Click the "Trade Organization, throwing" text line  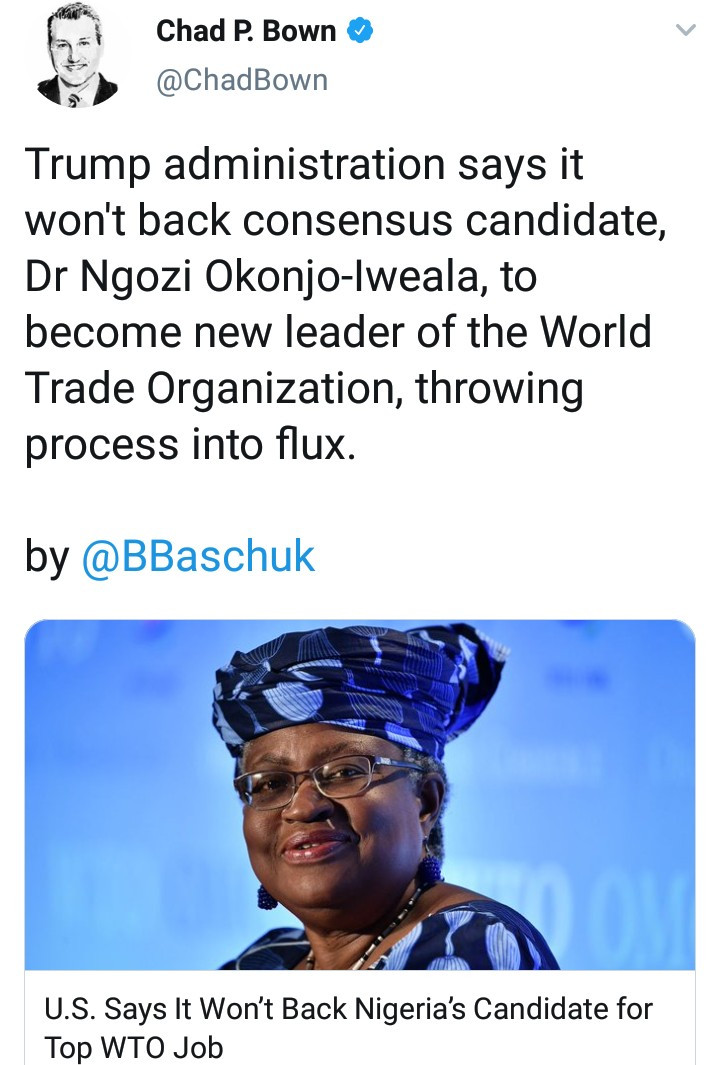[304, 389]
